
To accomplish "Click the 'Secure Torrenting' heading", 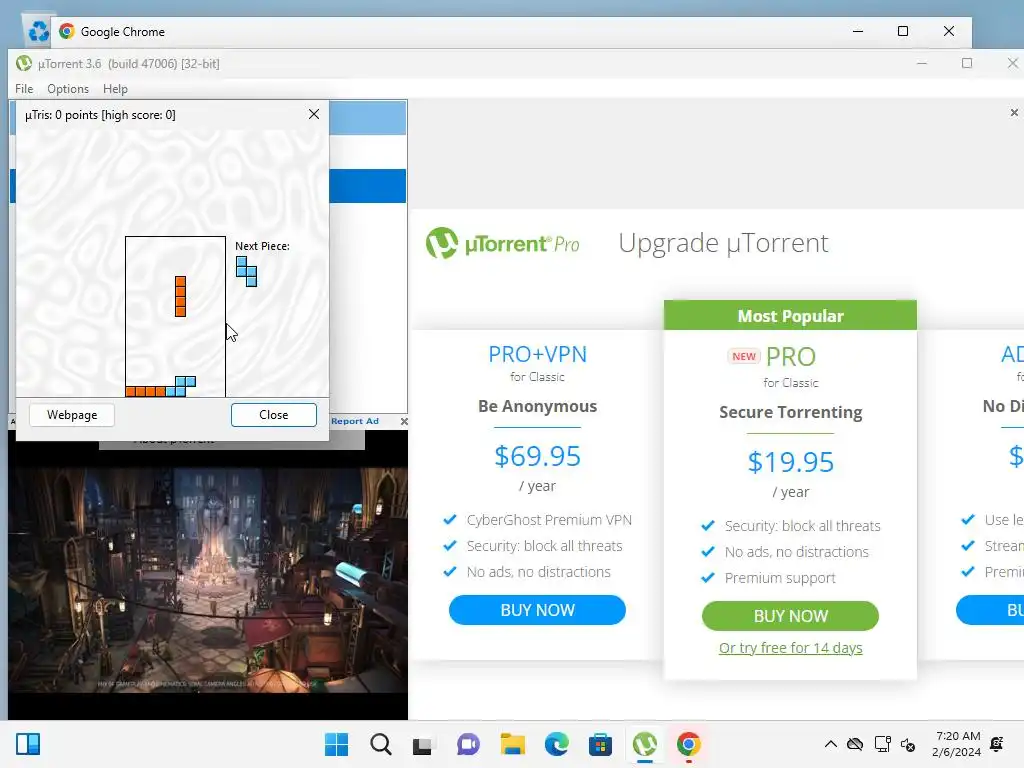I will point(790,412).
